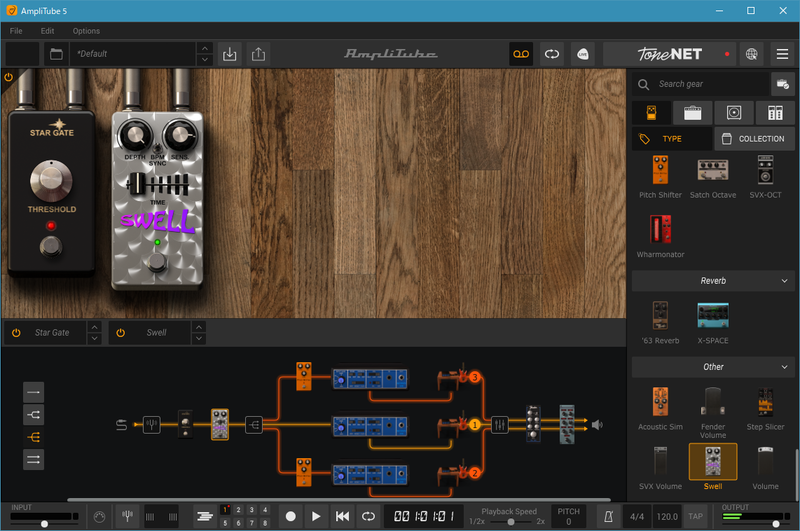Click the tuner block in signal chain

[x=152, y=424]
